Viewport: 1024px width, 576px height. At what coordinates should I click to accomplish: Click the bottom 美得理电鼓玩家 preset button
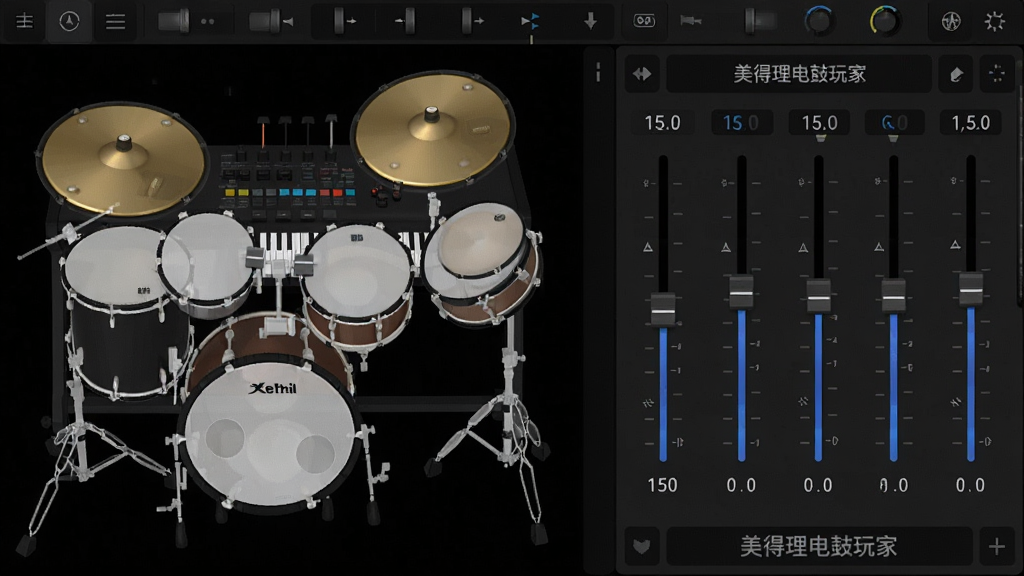[x=818, y=546]
